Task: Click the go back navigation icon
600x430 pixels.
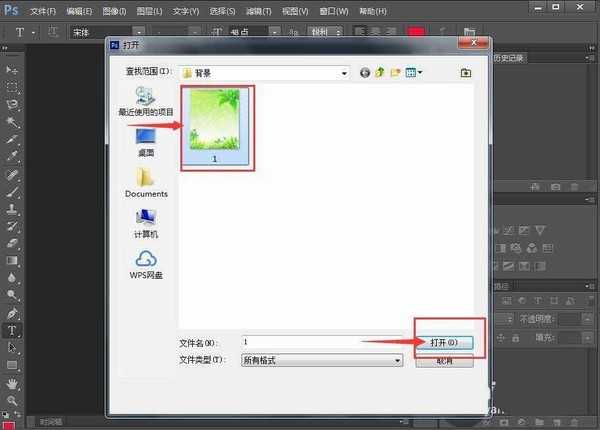Action: click(x=365, y=73)
